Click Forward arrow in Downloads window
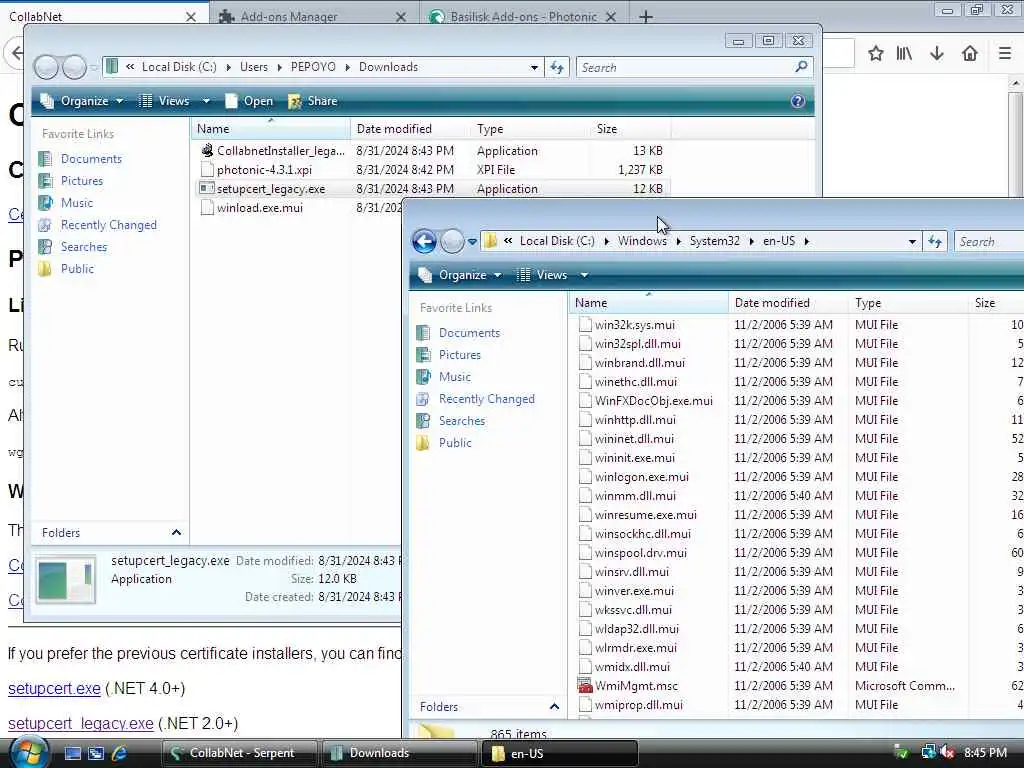The image size is (1024, 768). (x=74, y=67)
